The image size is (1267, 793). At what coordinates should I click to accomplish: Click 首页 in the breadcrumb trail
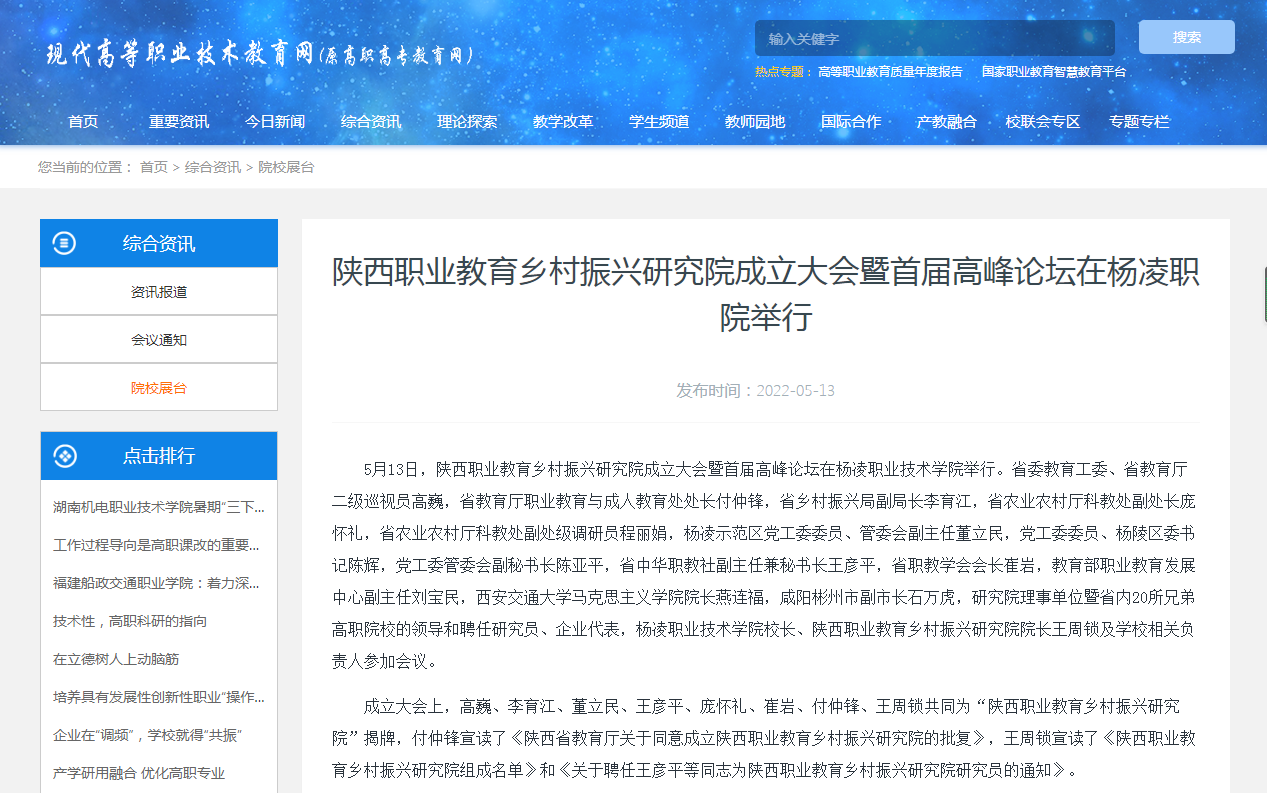coord(154,167)
